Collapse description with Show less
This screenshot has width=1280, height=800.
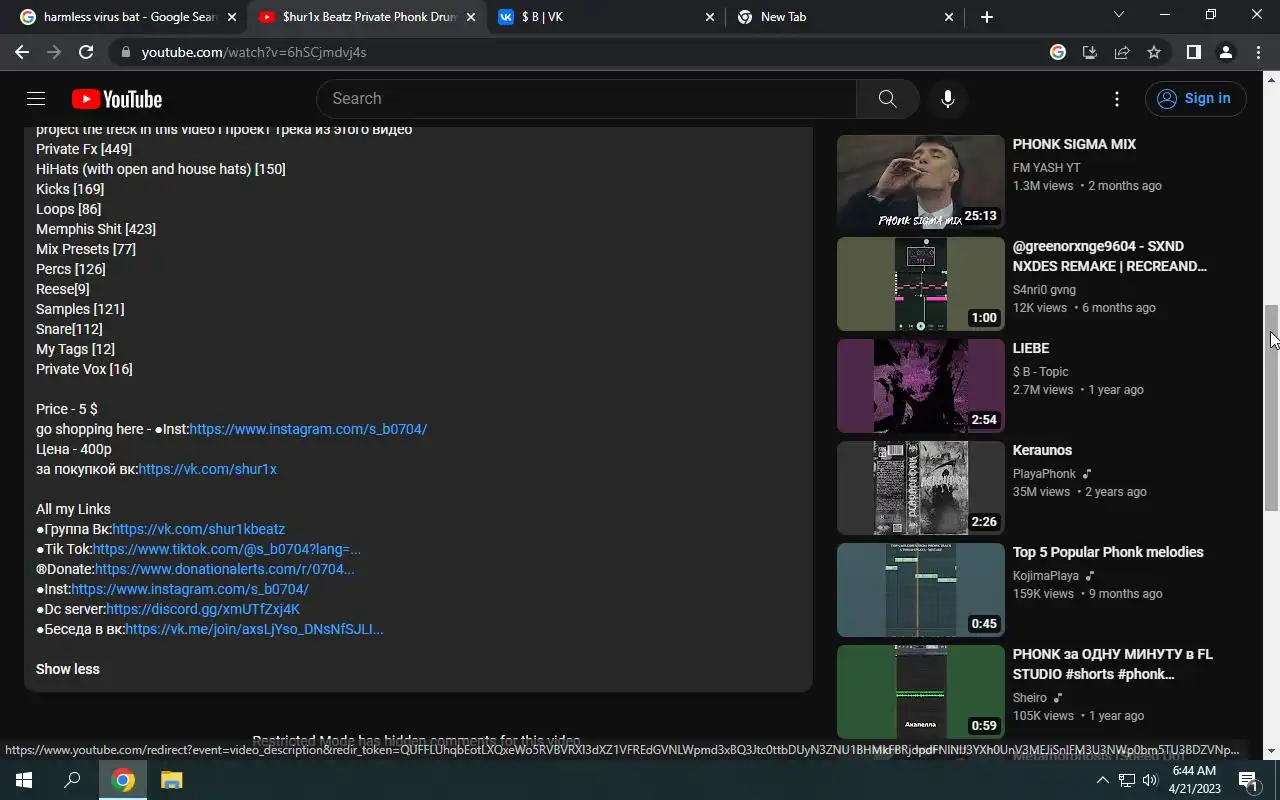tap(68, 669)
